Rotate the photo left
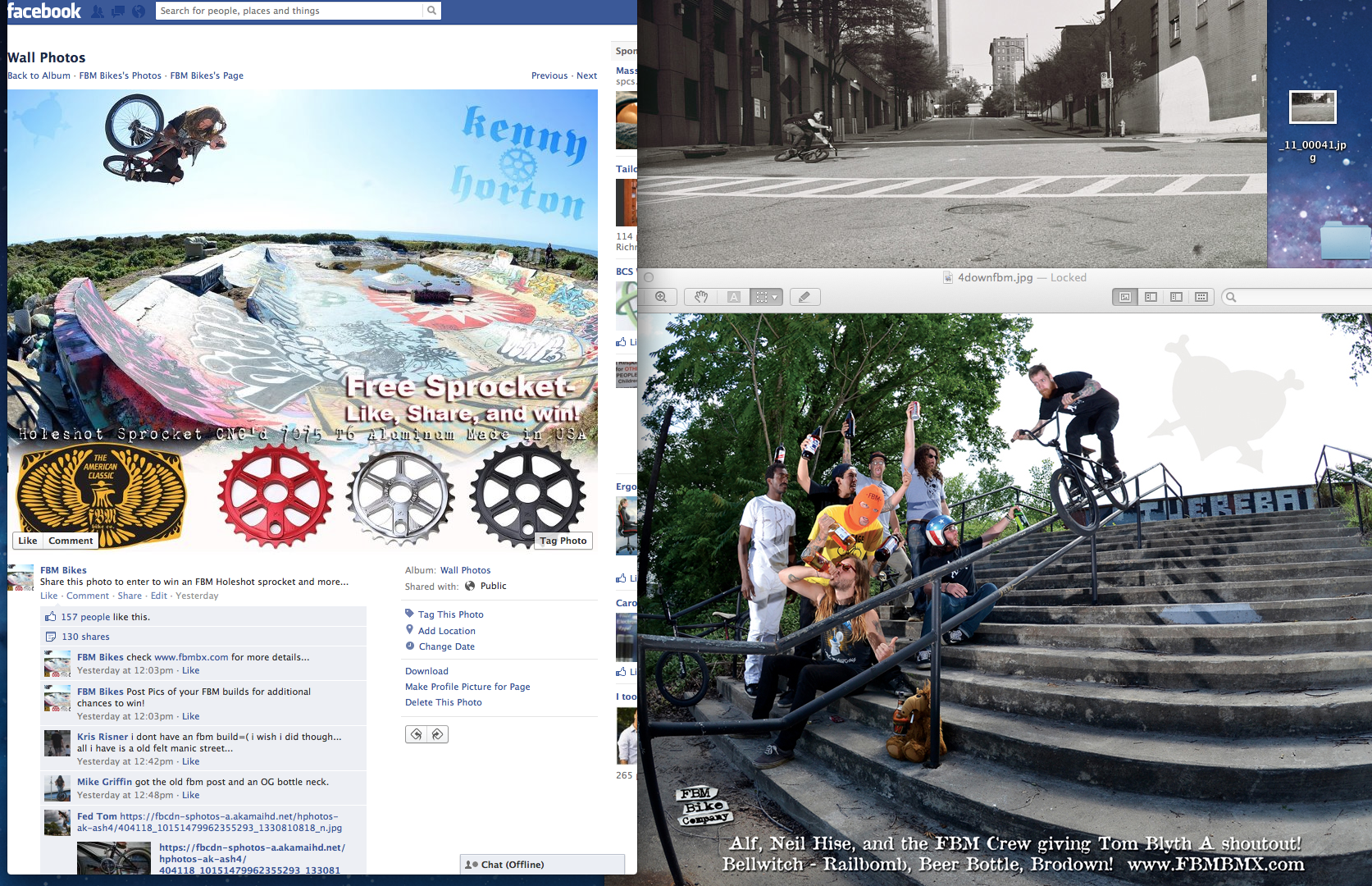Image resolution: width=1372 pixels, height=886 pixels. 416,734
